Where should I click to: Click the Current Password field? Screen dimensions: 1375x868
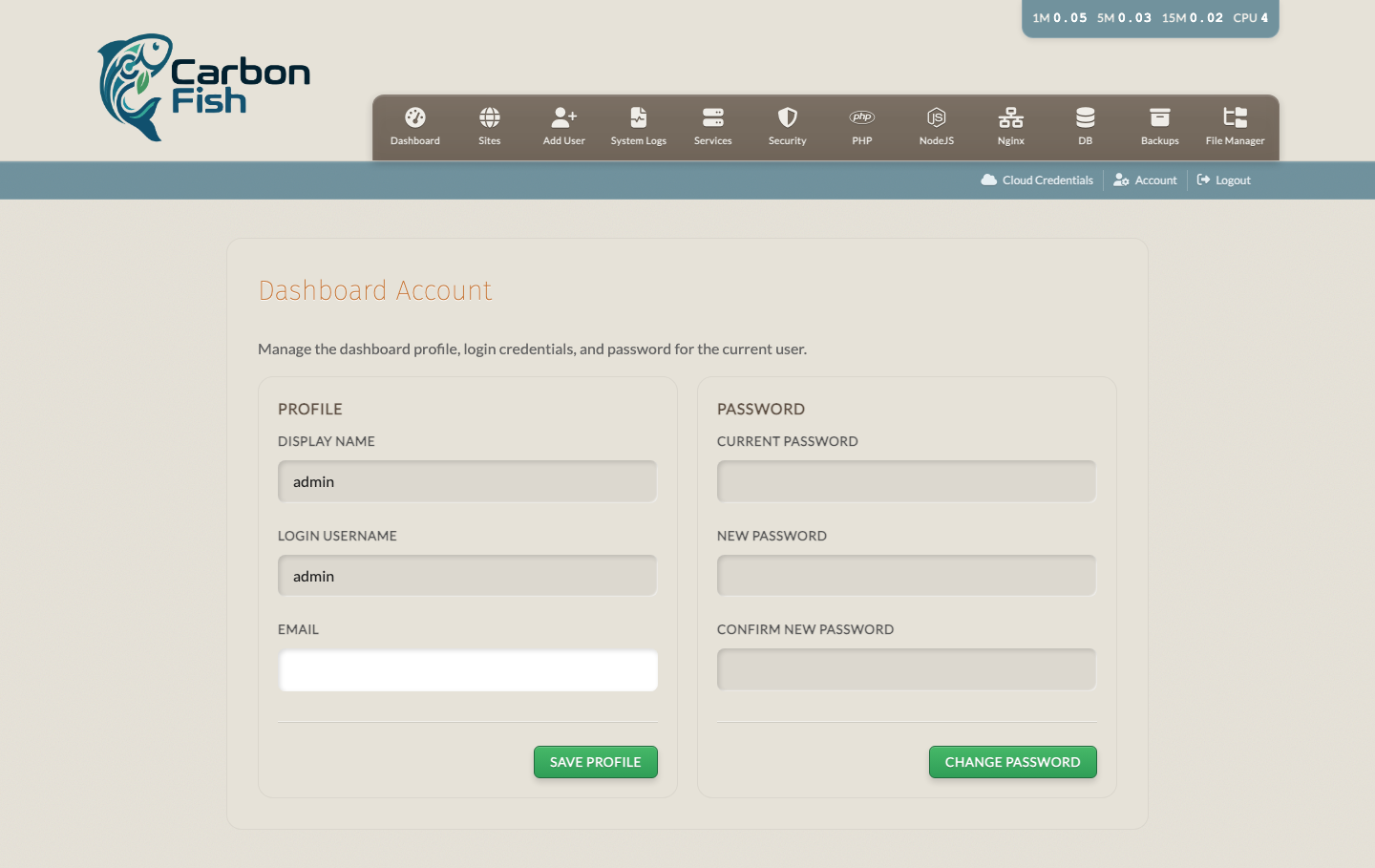[x=905, y=480]
